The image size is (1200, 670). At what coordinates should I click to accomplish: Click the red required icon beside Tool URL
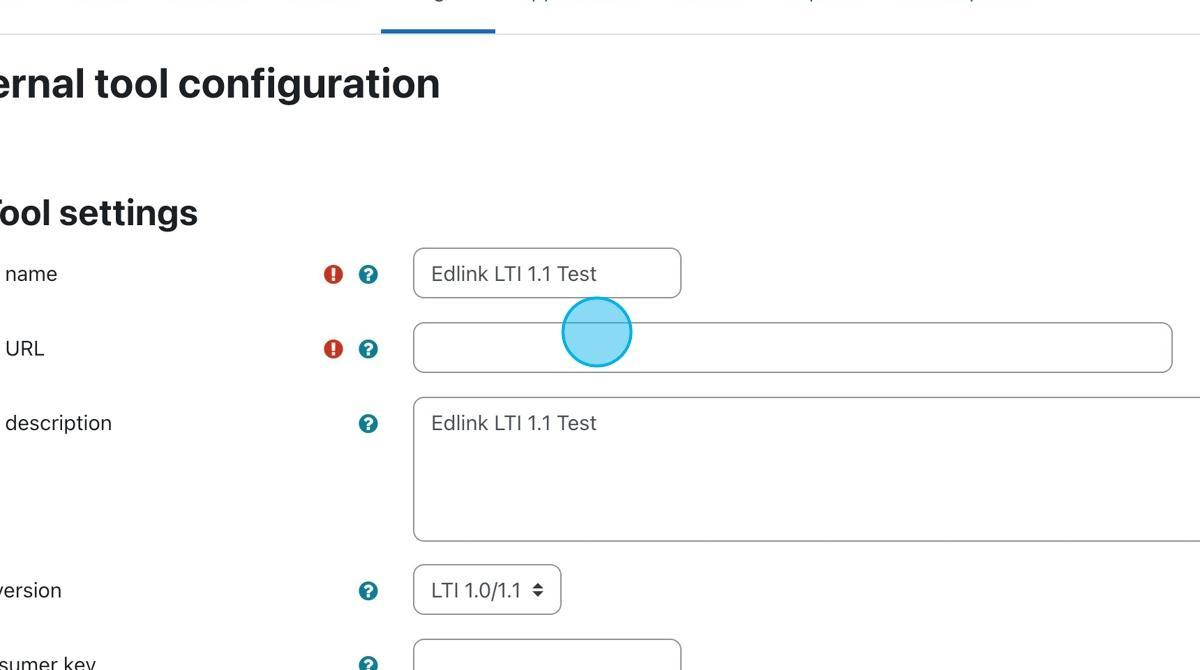(x=333, y=348)
